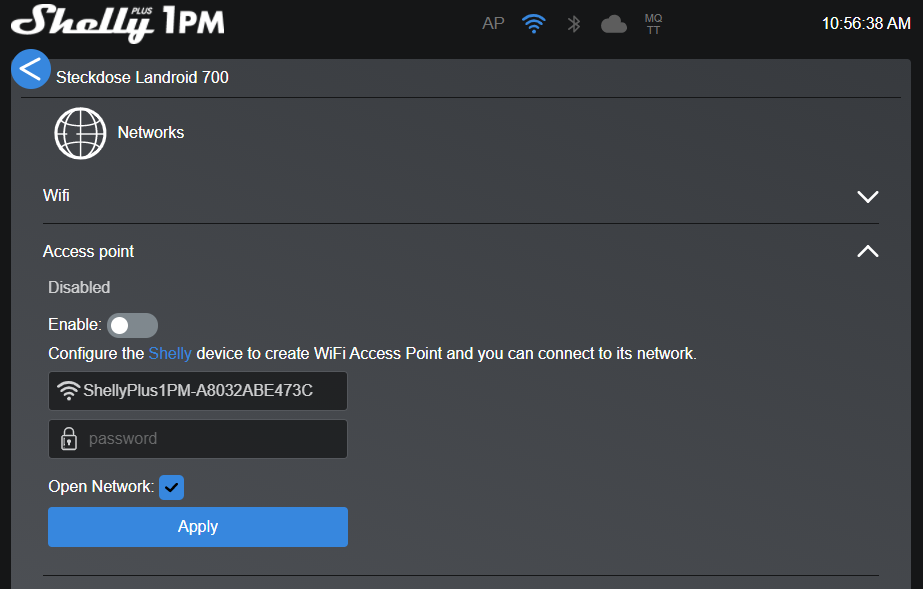923x589 pixels.
Task: Open the Shelly link in description
Action: click(170, 353)
